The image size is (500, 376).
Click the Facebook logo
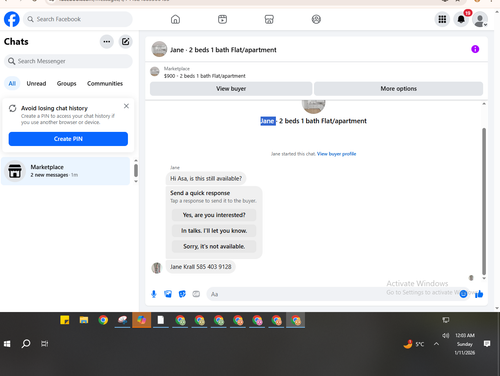coord(12,19)
